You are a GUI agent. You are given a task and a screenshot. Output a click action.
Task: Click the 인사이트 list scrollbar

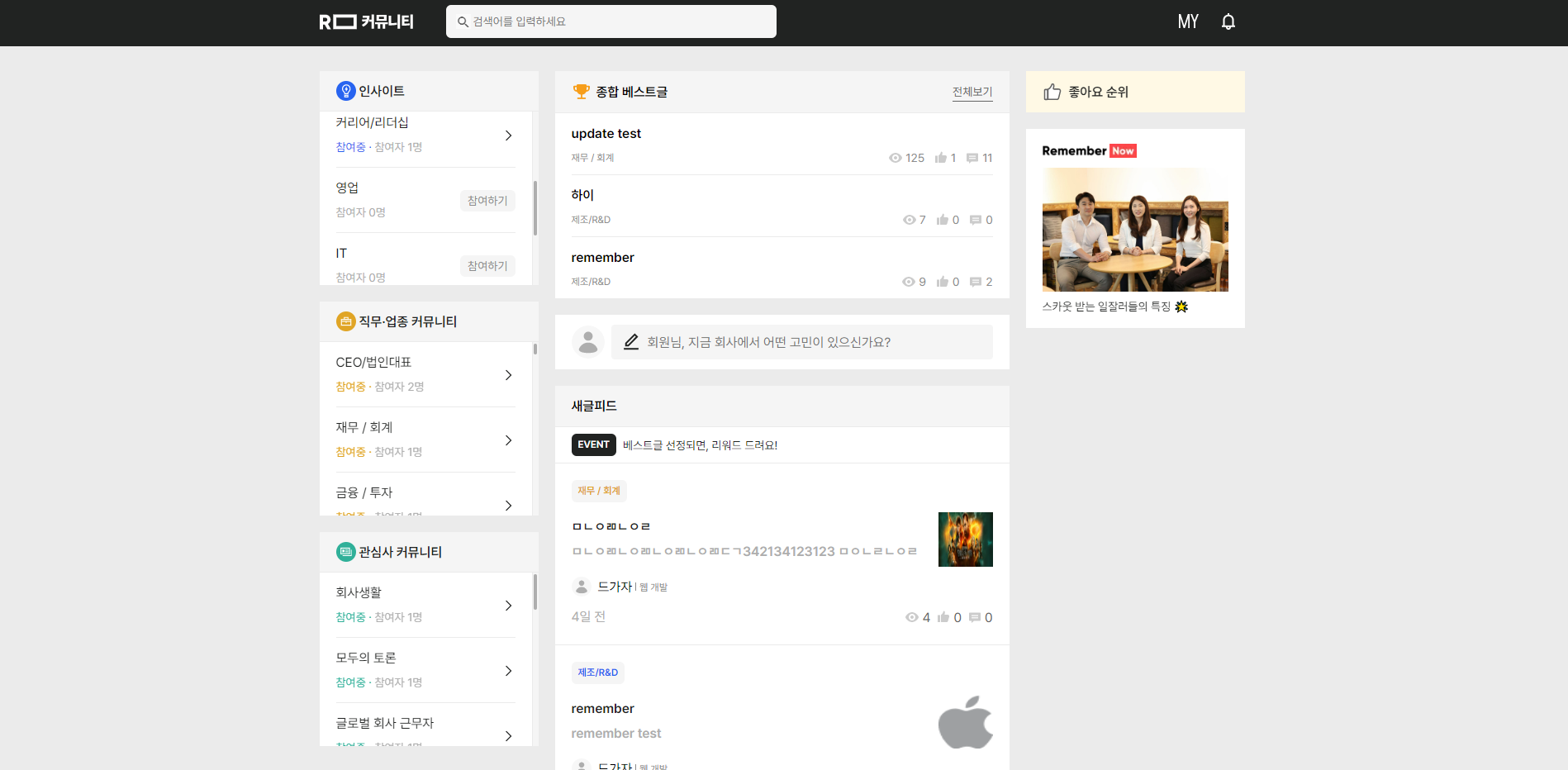[x=535, y=208]
